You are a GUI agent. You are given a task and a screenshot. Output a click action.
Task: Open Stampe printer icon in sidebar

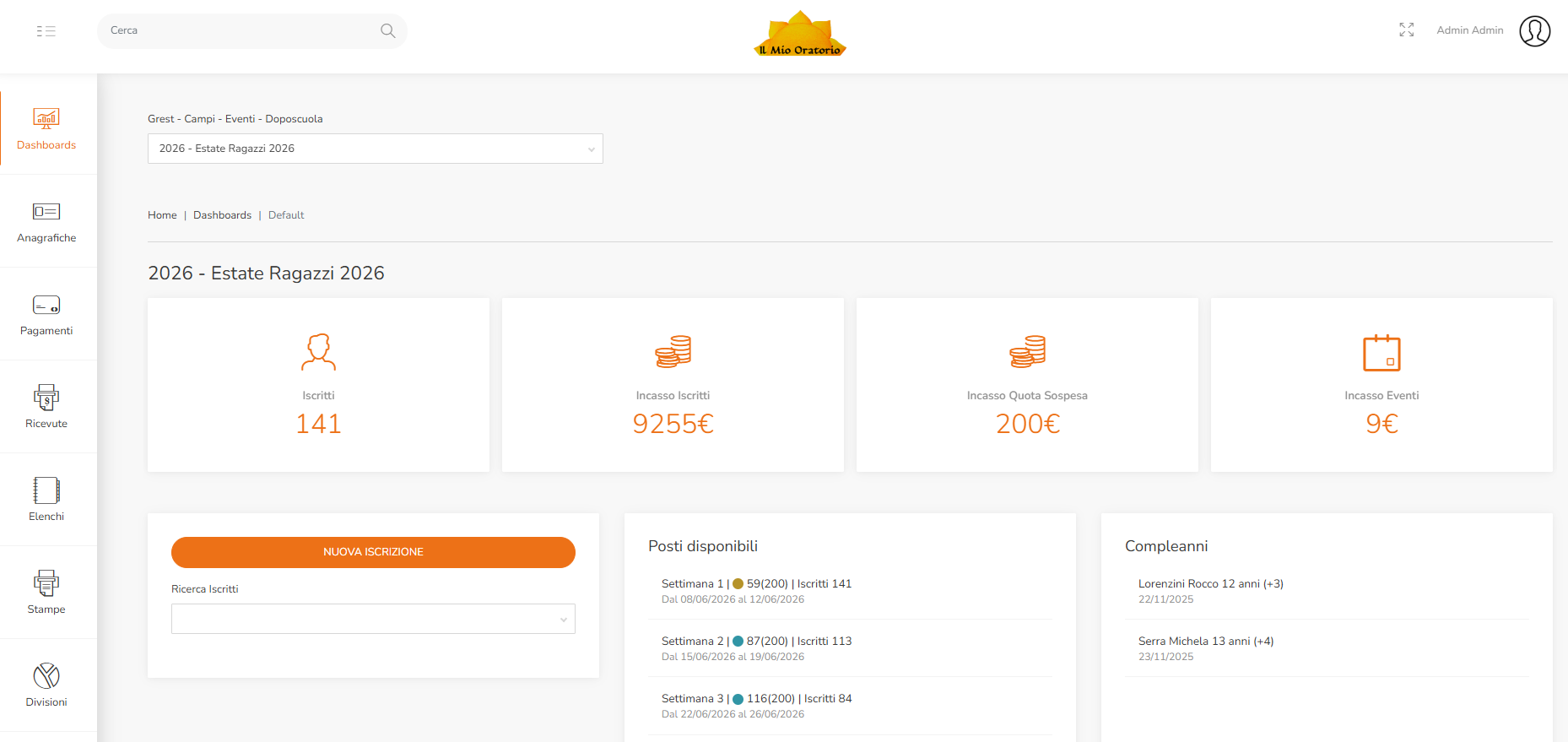coord(46,582)
